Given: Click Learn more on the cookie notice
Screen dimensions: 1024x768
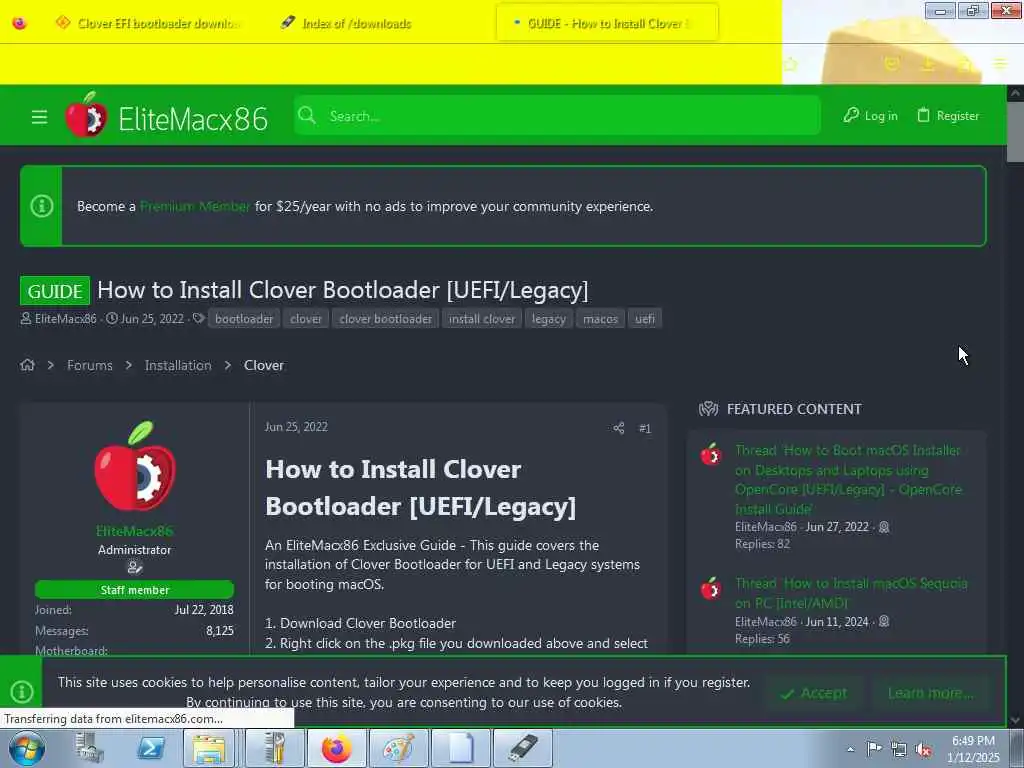Looking at the screenshot, I should (931, 693).
